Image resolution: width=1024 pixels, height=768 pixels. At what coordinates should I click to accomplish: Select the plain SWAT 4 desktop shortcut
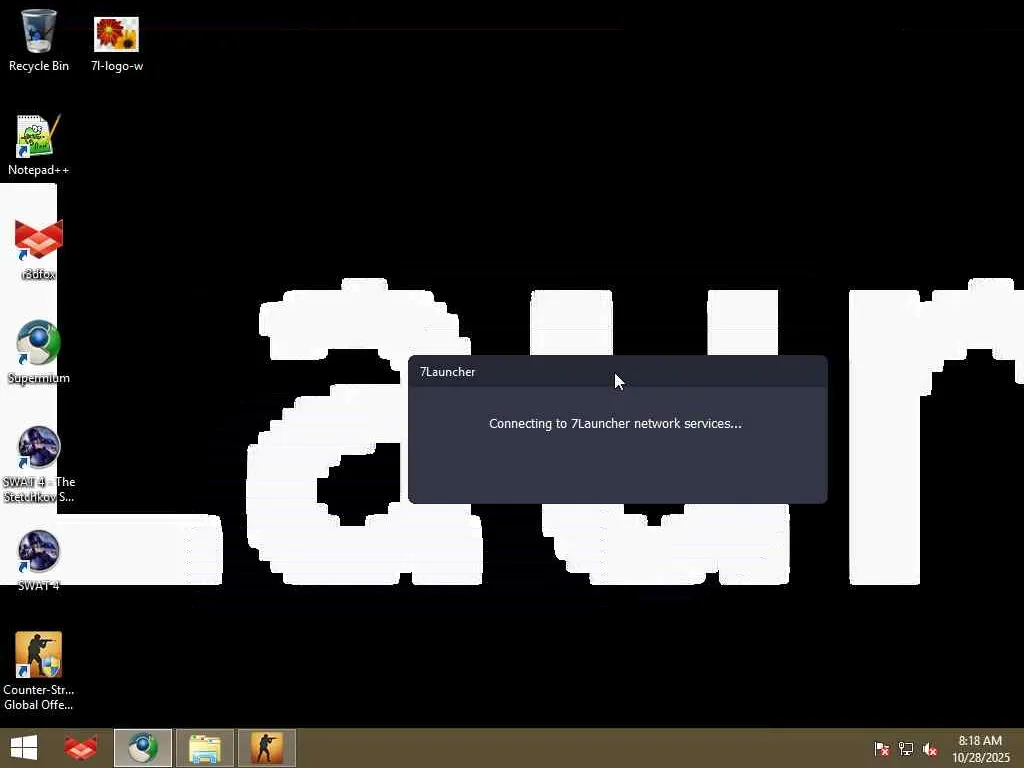39,560
